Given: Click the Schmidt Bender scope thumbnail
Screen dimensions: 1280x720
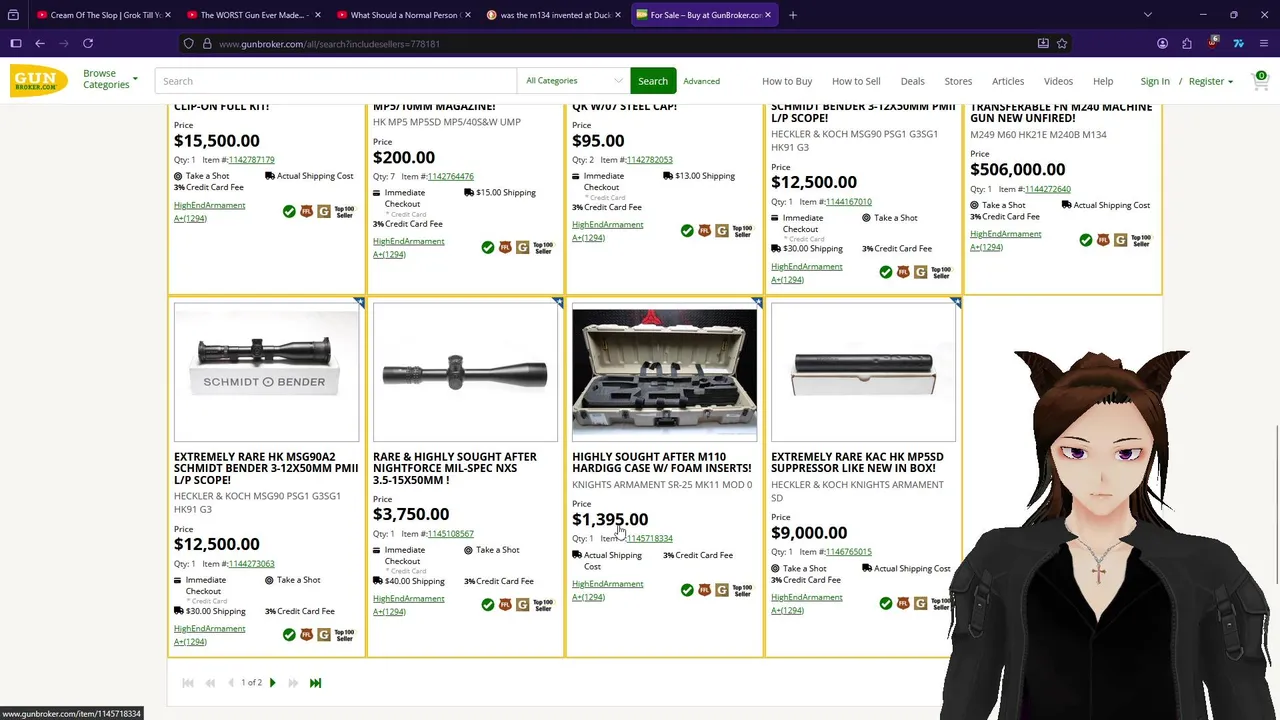Looking at the screenshot, I should point(266,374).
